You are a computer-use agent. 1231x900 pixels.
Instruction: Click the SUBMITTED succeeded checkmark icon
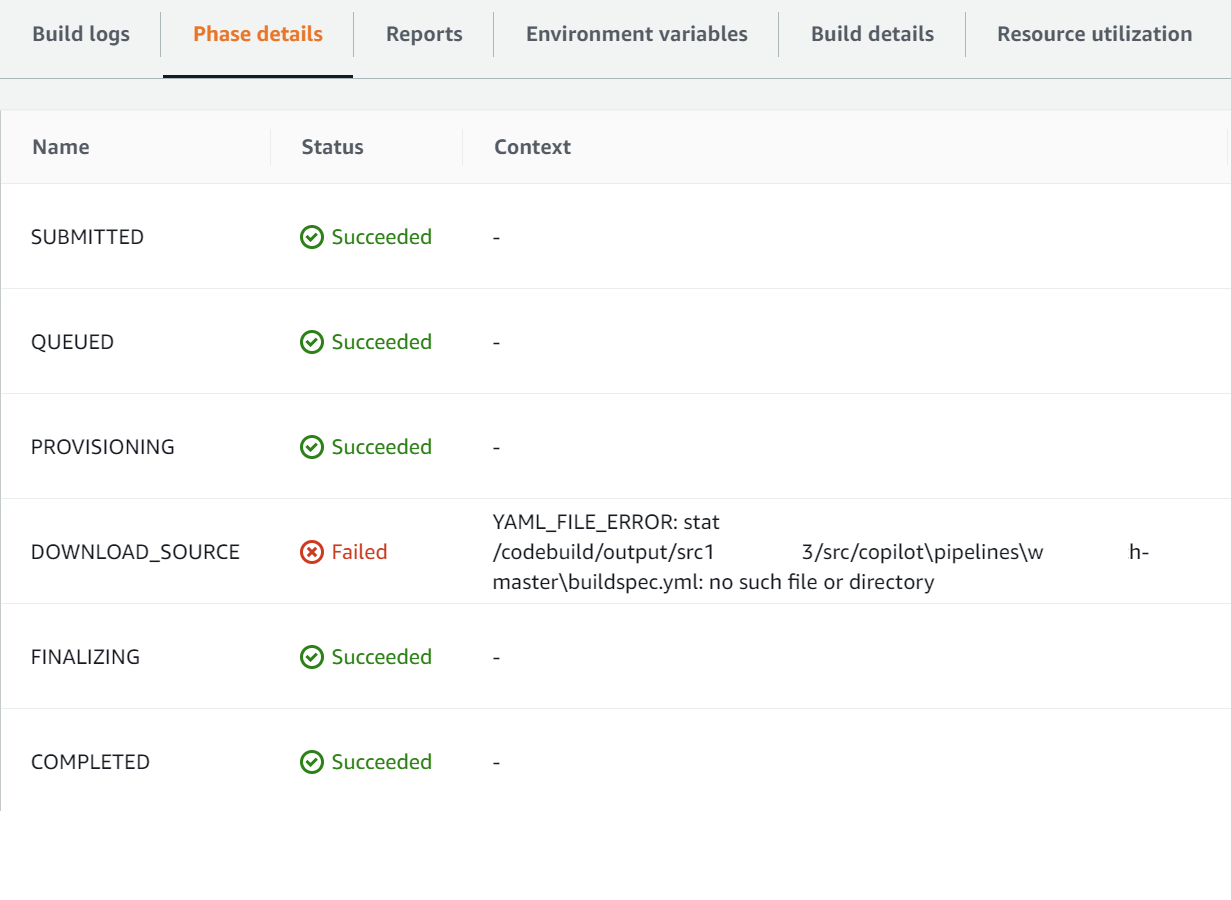[x=312, y=237]
